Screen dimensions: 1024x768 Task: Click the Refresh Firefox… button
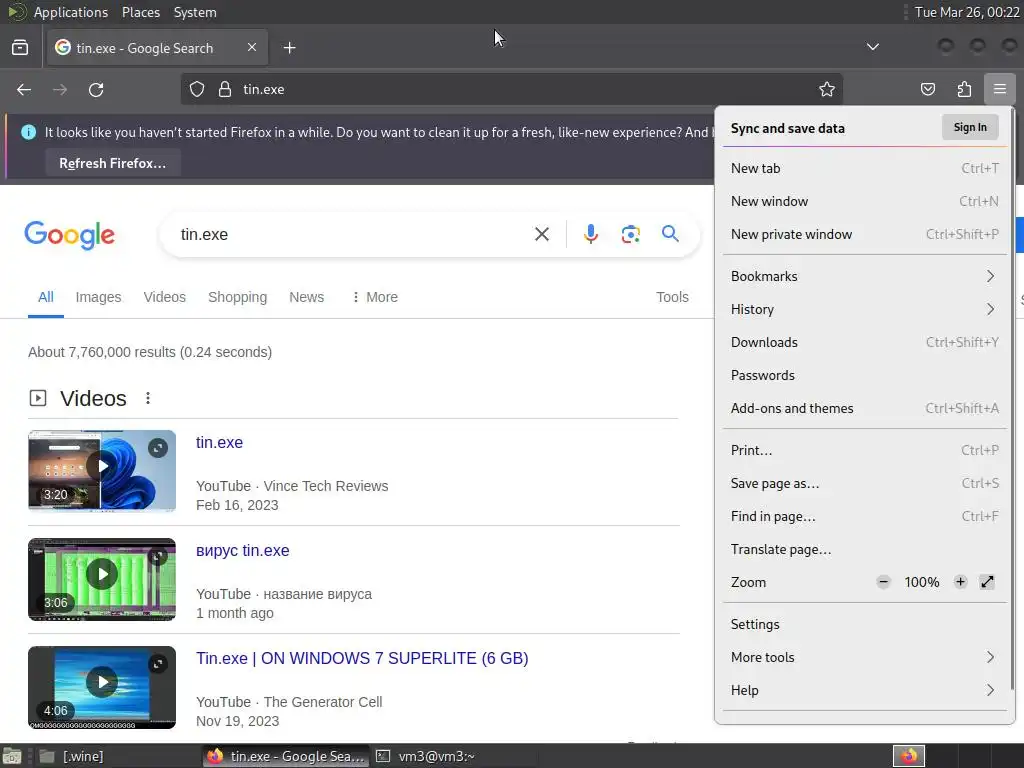click(113, 163)
